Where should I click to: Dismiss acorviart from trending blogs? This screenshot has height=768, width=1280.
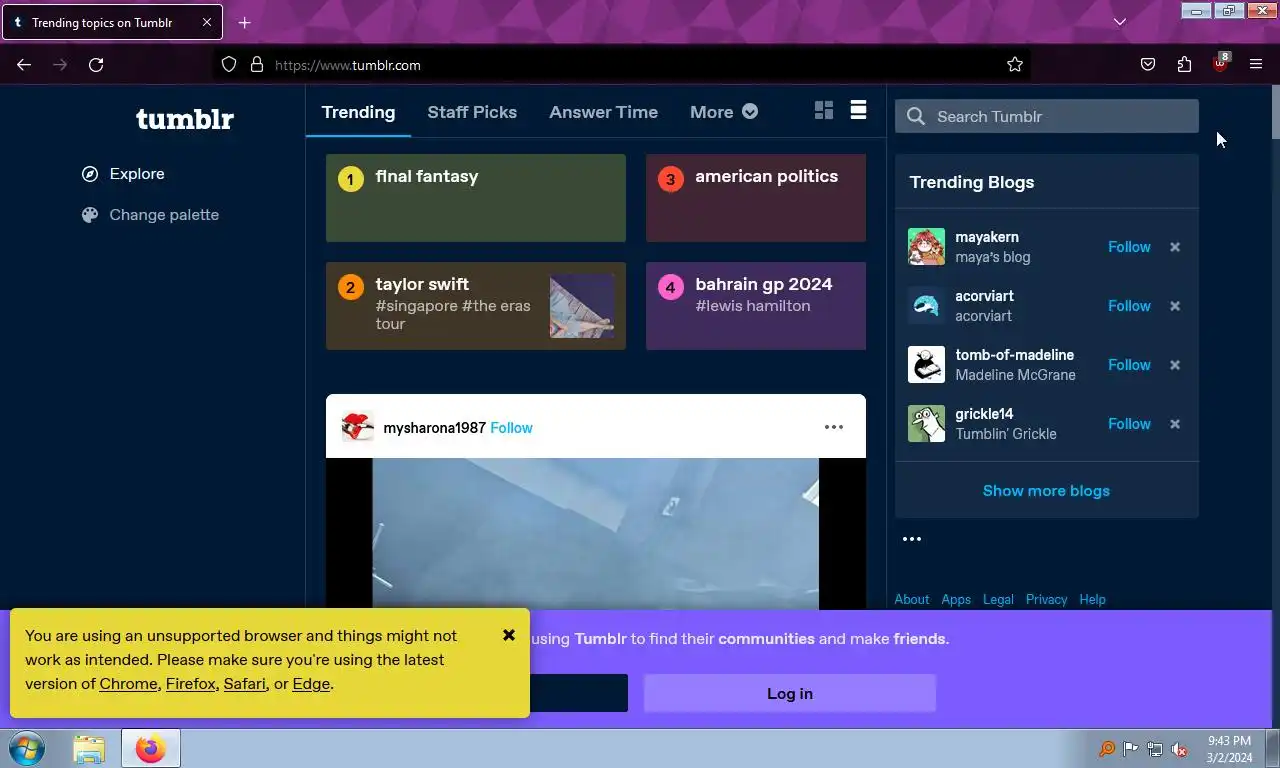click(x=1175, y=306)
